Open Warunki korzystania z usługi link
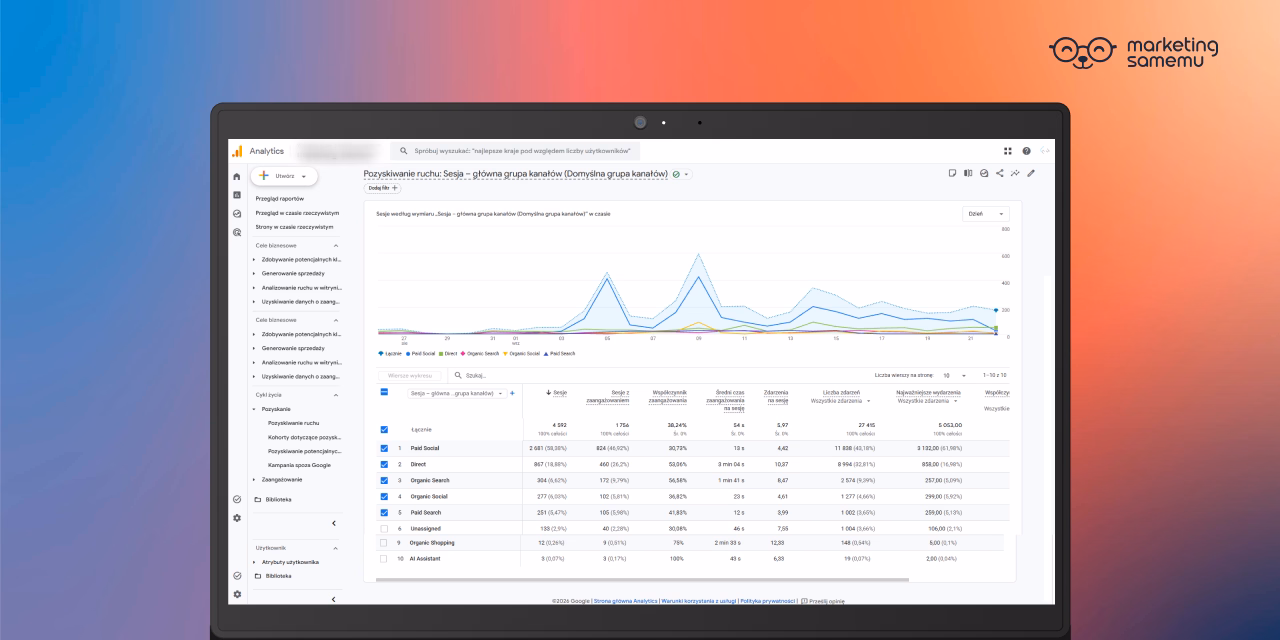 point(698,601)
